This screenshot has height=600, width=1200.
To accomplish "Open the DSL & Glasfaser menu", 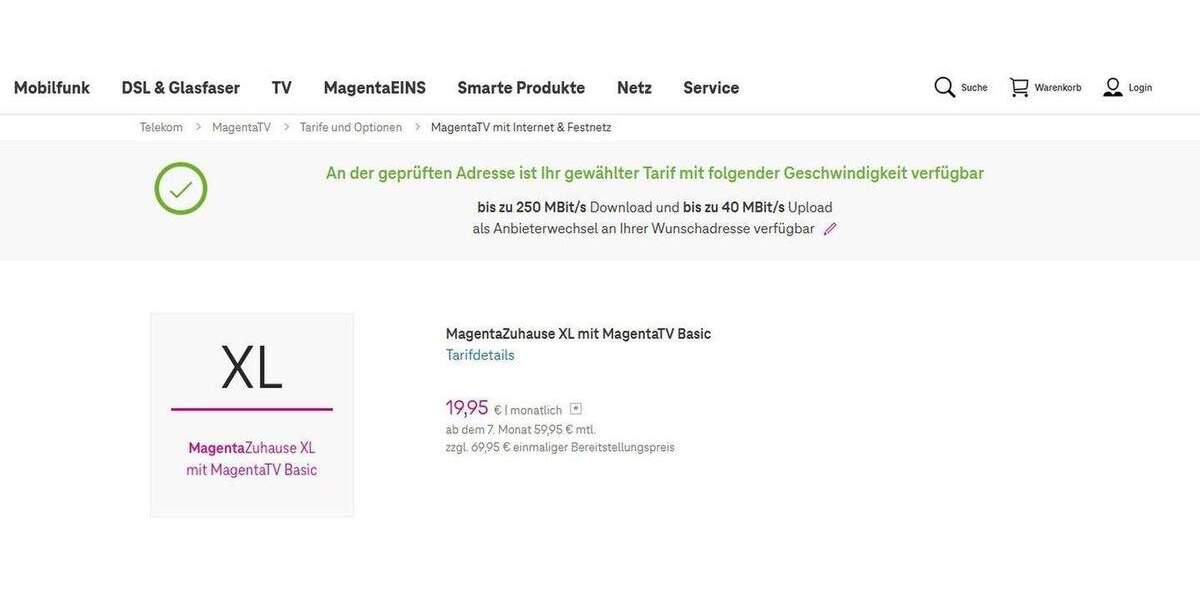I will (x=181, y=88).
